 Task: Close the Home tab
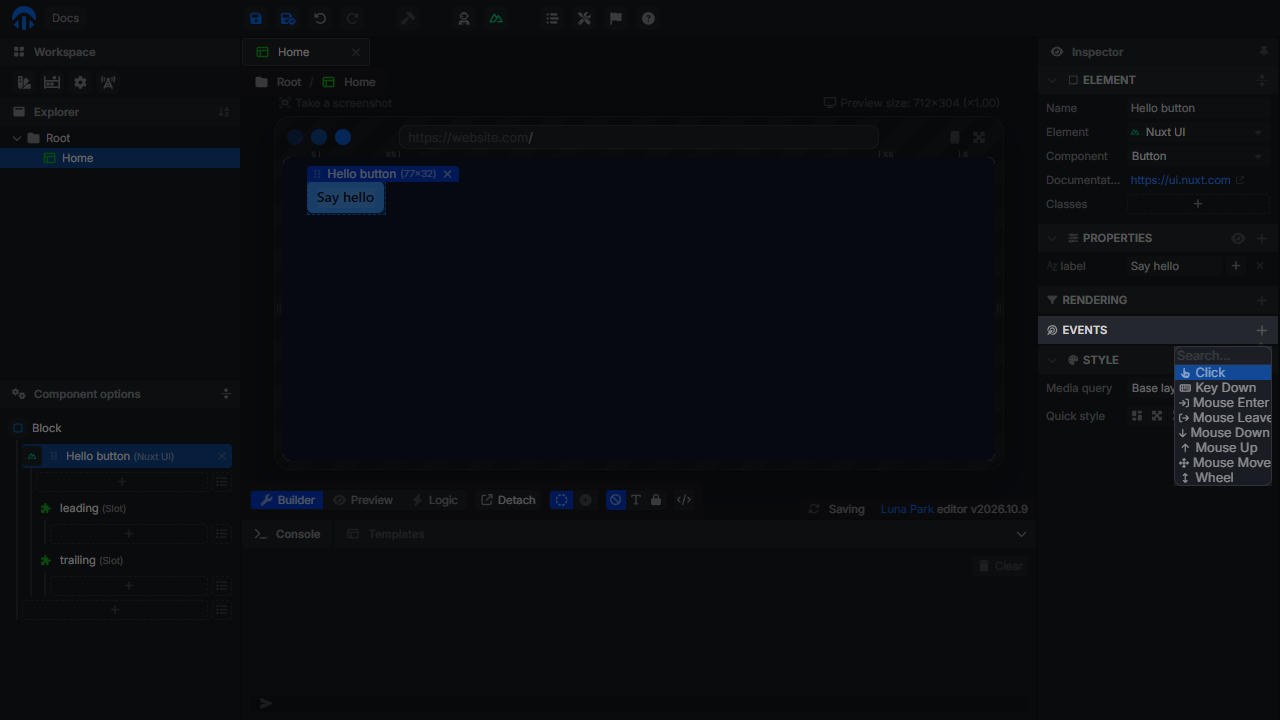(356, 52)
